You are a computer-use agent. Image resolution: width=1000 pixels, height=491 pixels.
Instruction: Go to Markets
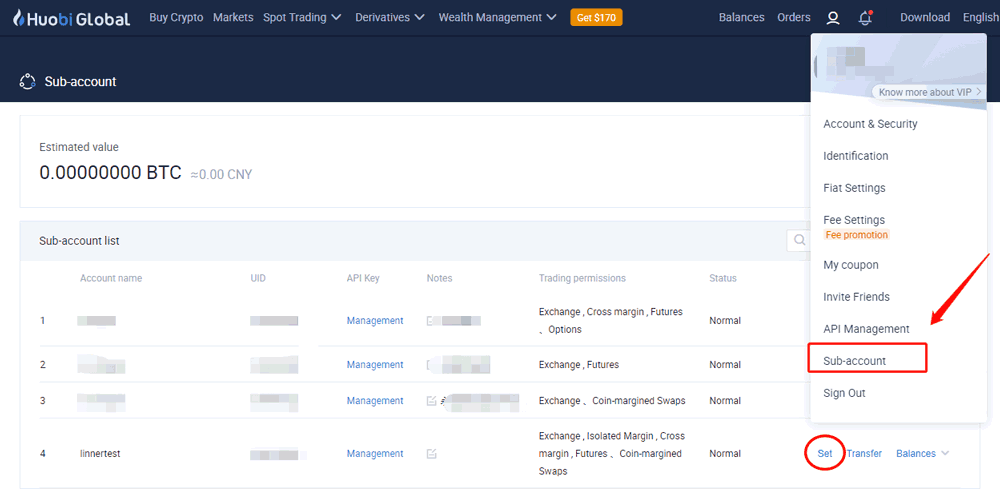(233, 17)
